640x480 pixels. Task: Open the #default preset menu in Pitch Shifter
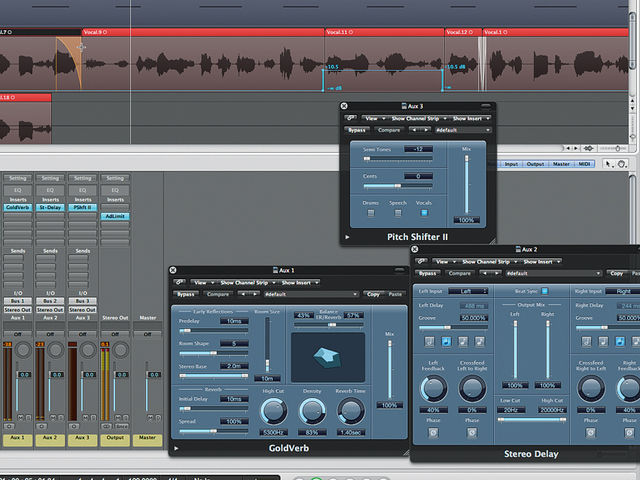click(x=462, y=130)
